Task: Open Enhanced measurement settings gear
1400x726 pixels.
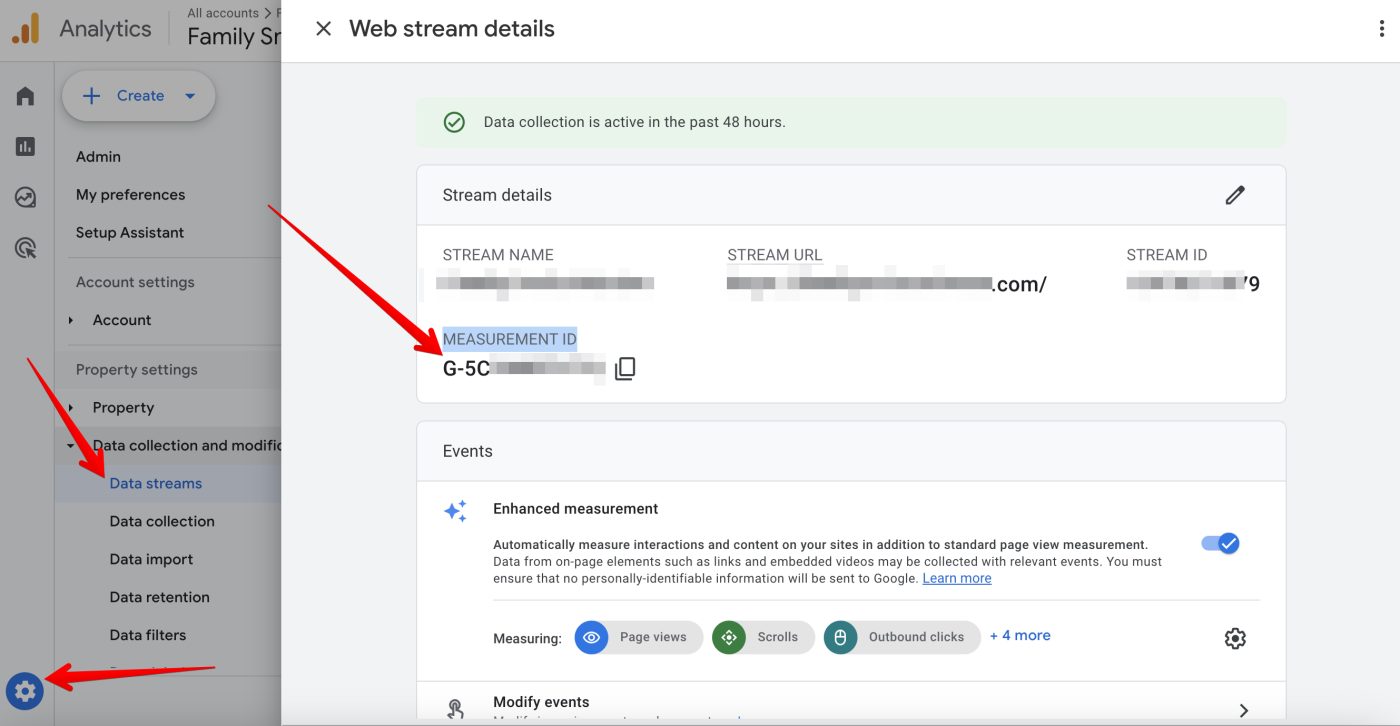Action: coord(1235,637)
